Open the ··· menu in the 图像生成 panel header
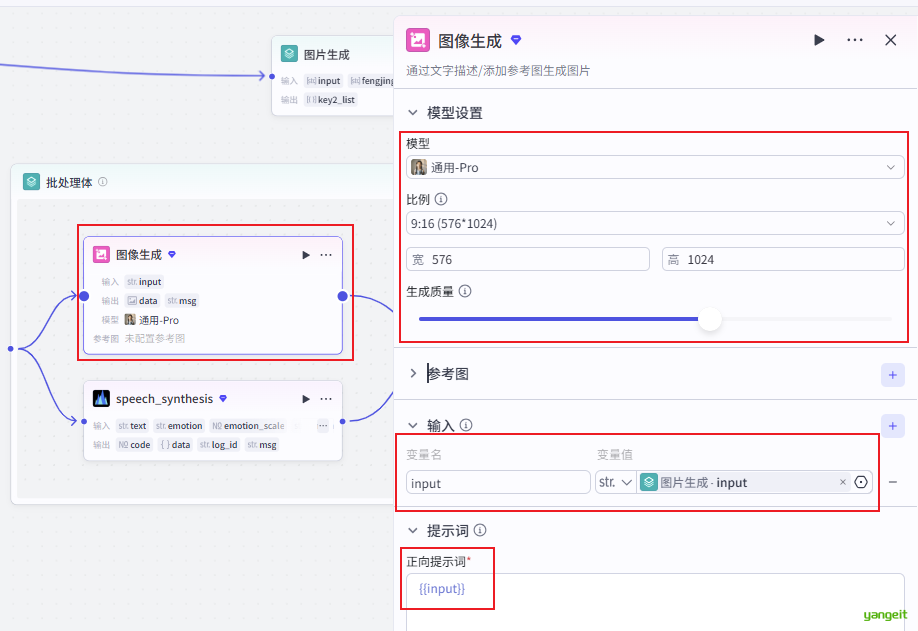The width and height of the screenshot is (918, 631). pyautogui.click(x=854, y=40)
